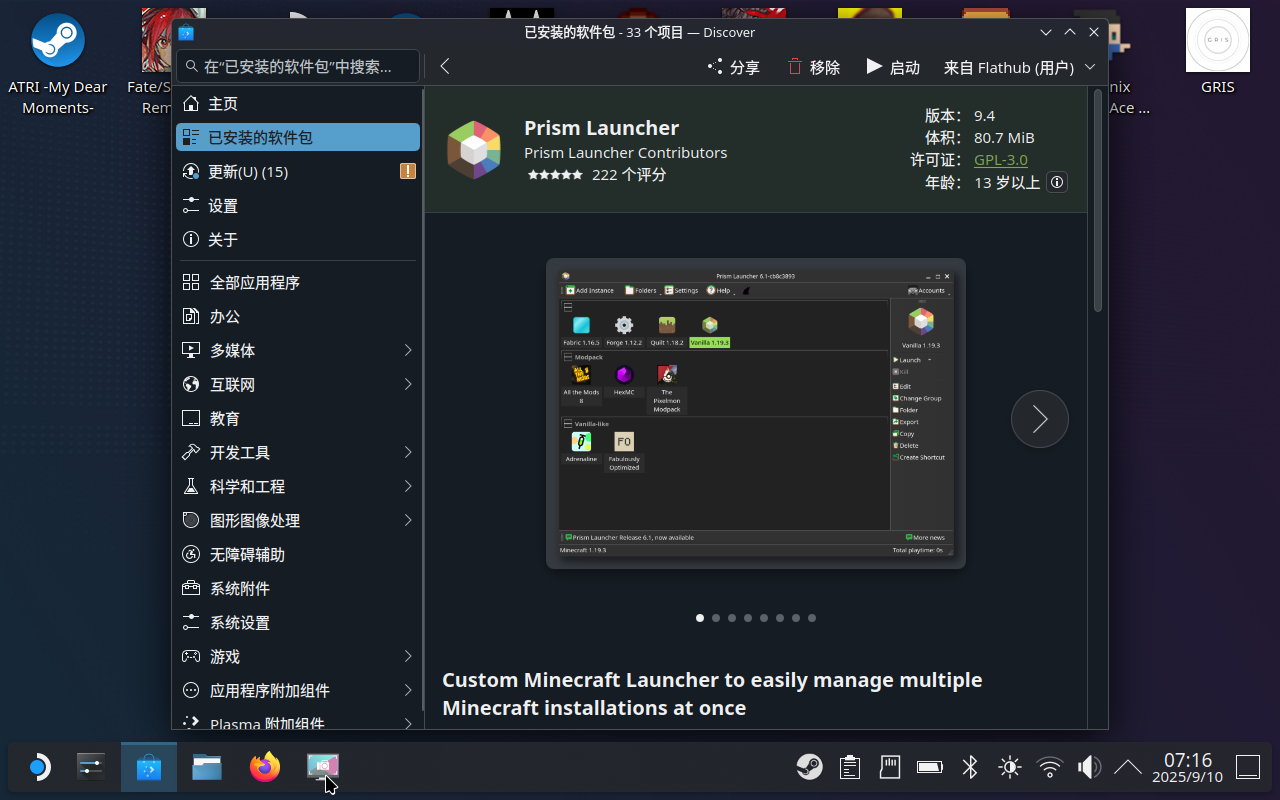Switch to Discover in the taskbar

[x=149, y=767]
